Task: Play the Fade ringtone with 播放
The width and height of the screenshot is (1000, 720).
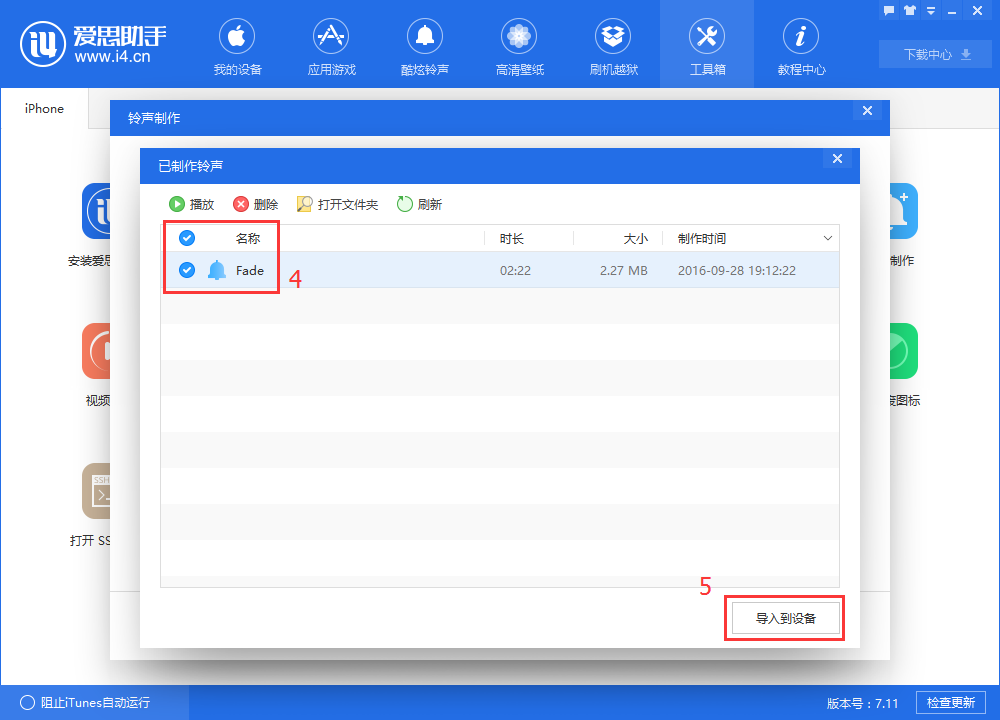Action: click(192, 203)
